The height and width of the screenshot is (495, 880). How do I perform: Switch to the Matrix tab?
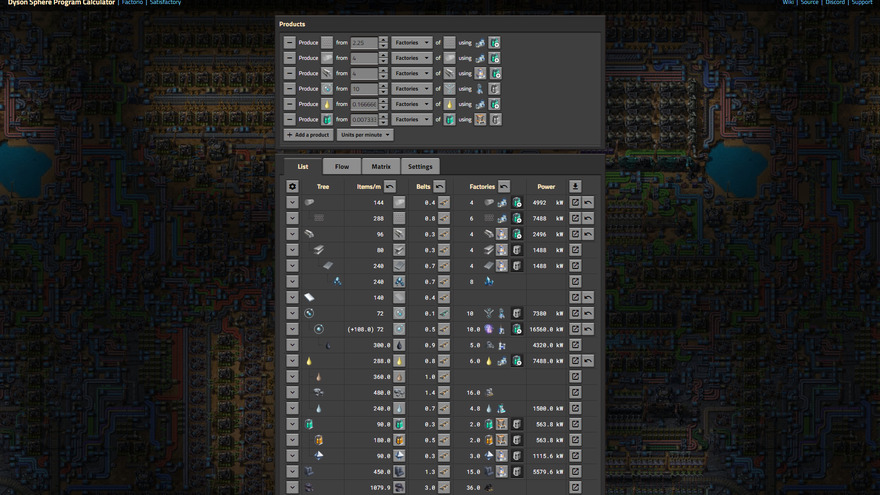pos(381,166)
